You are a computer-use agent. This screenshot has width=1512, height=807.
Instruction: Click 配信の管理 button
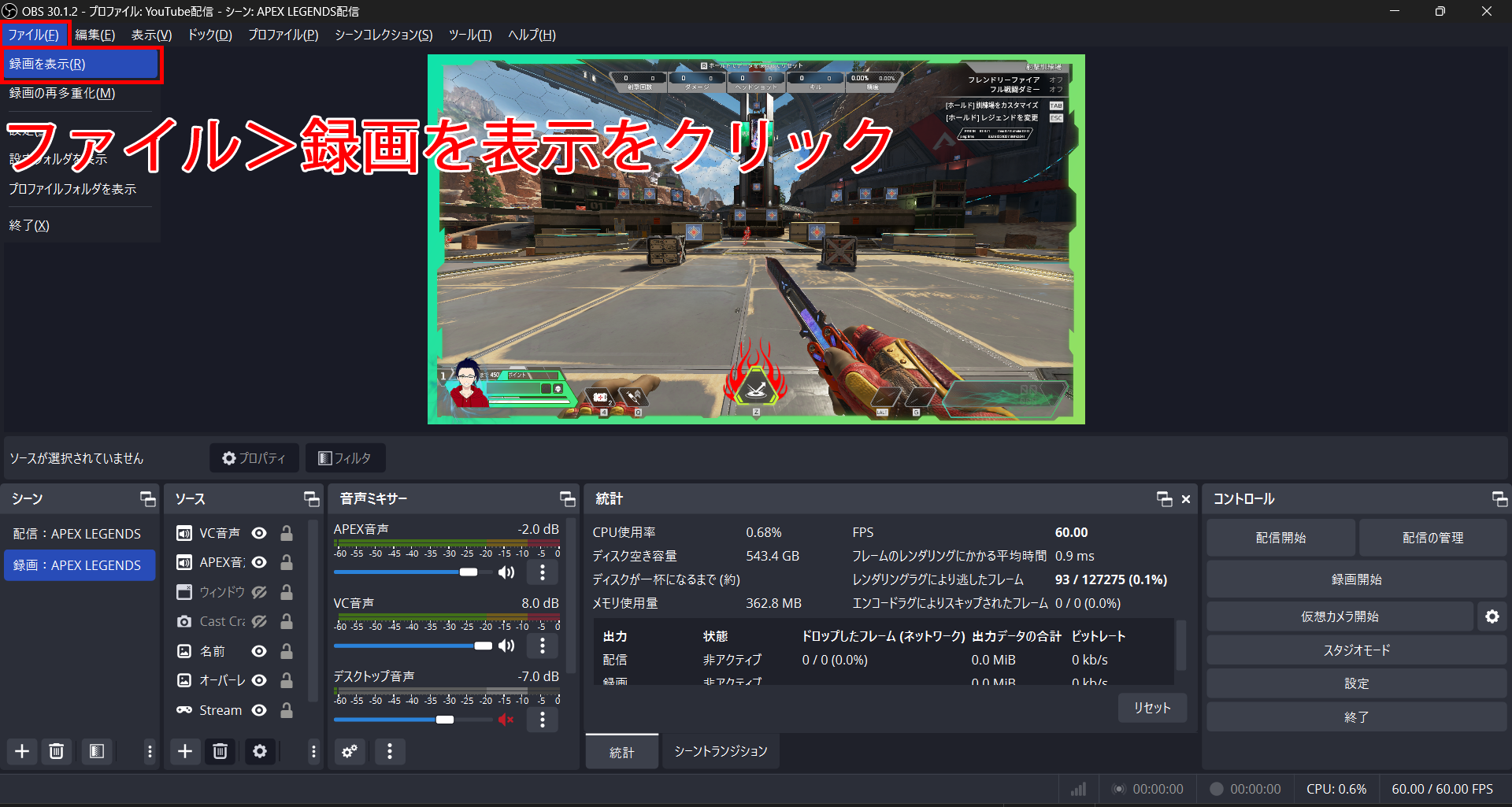click(1432, 538)
